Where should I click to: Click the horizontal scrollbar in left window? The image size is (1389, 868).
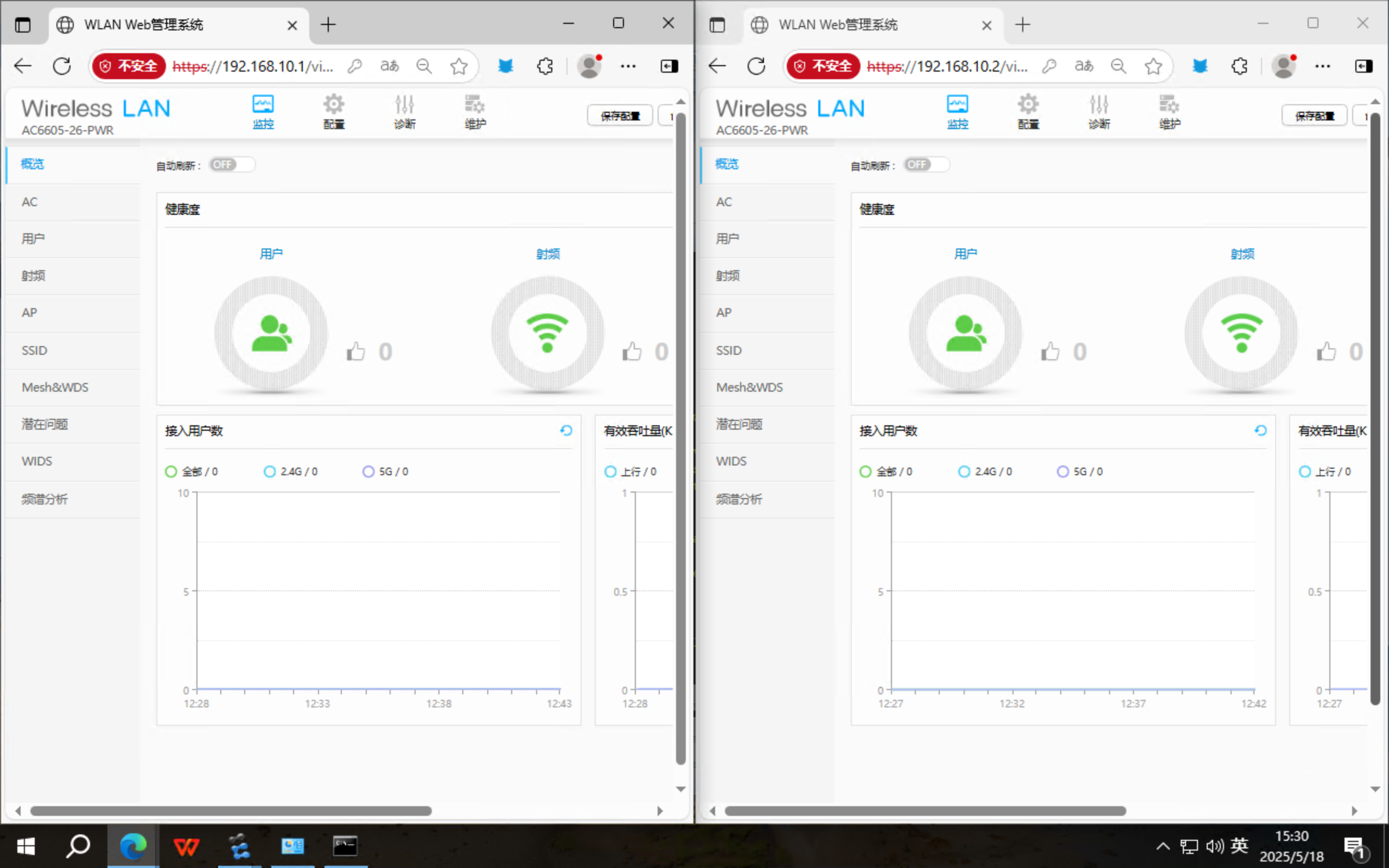point(231,810)
